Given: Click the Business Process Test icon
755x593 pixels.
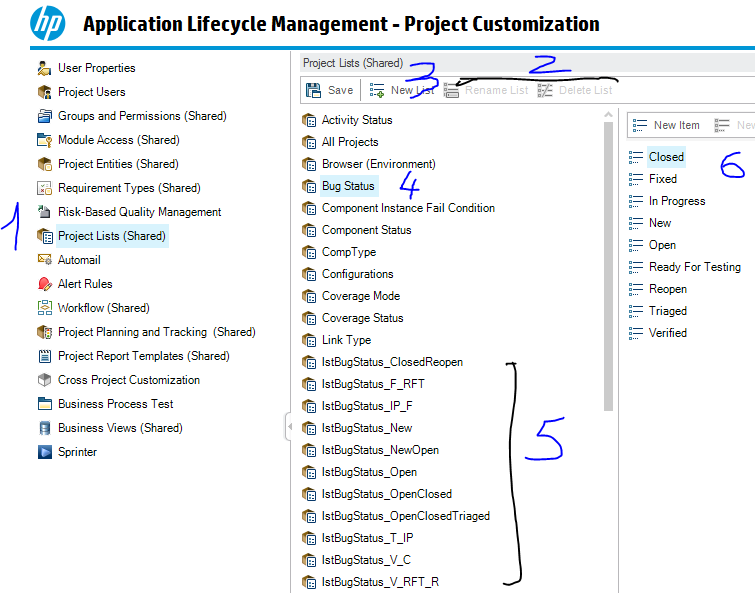Looking at the screenshot, I should (44, 404).
